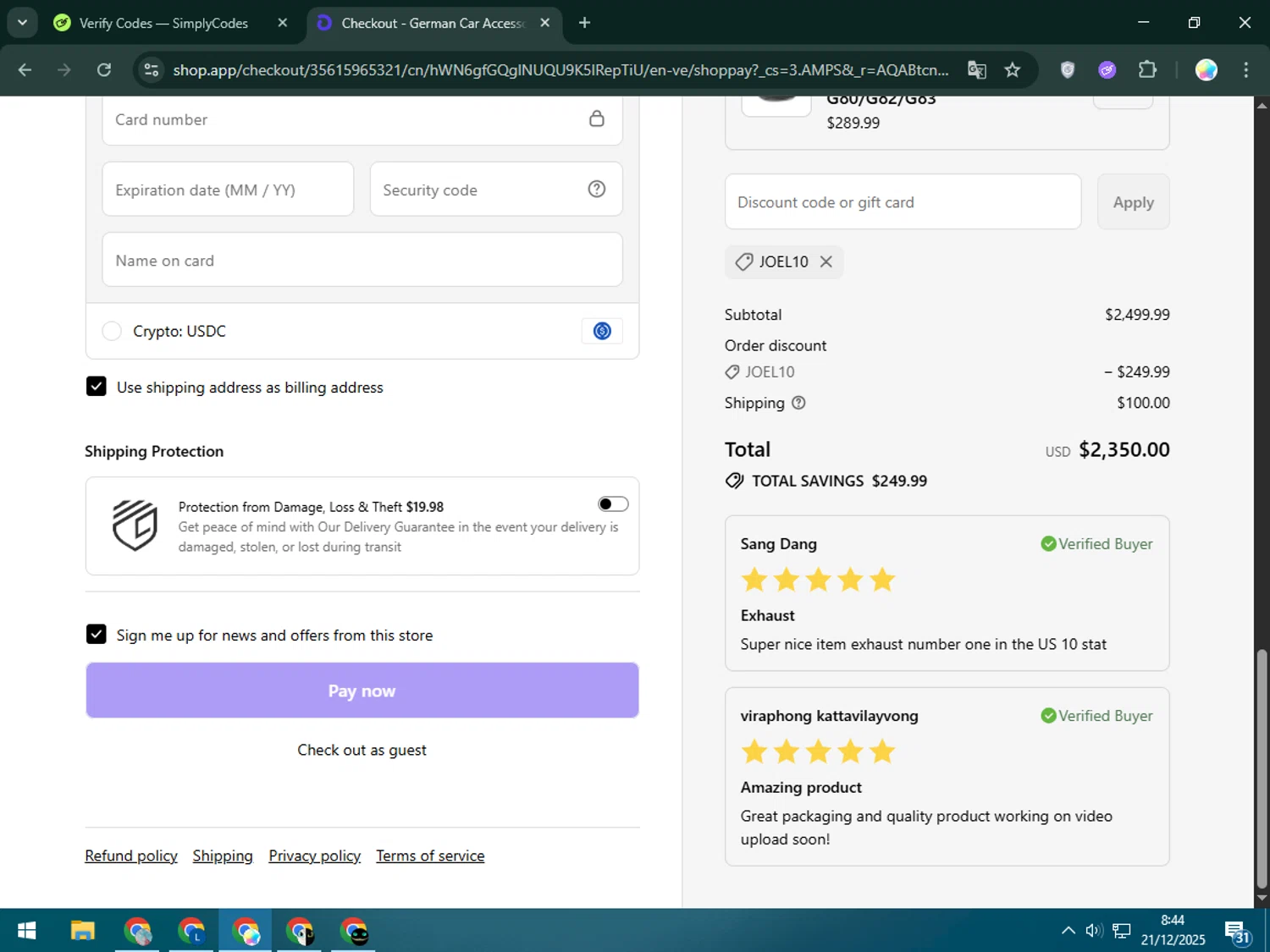Viewport: 1270px width, 952px height.
Task: Click Sang Dang's Verified Buyer badge
Action: (x=1096, y=543)
